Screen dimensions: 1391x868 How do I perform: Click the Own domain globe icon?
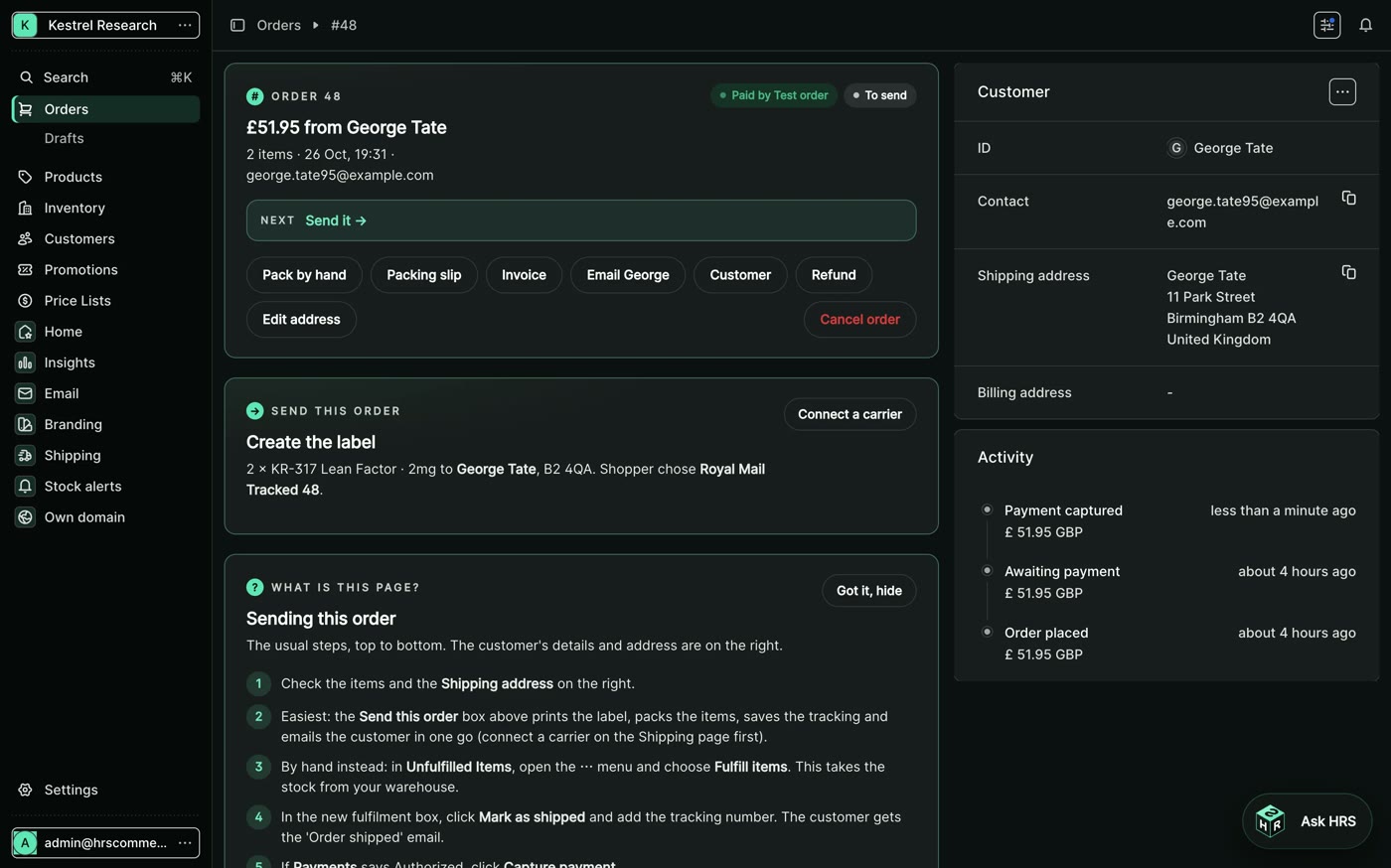tap(25, 516)
